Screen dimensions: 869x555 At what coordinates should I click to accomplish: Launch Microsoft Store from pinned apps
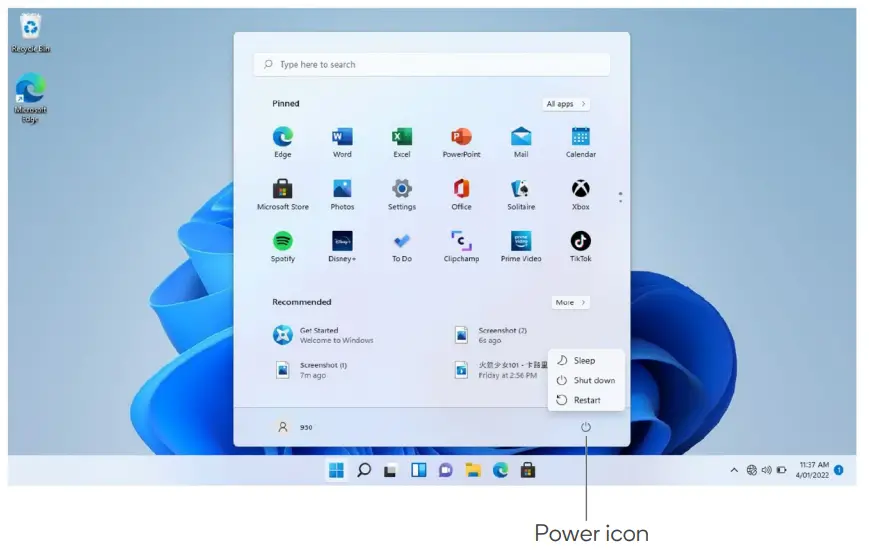pos(283,194)
